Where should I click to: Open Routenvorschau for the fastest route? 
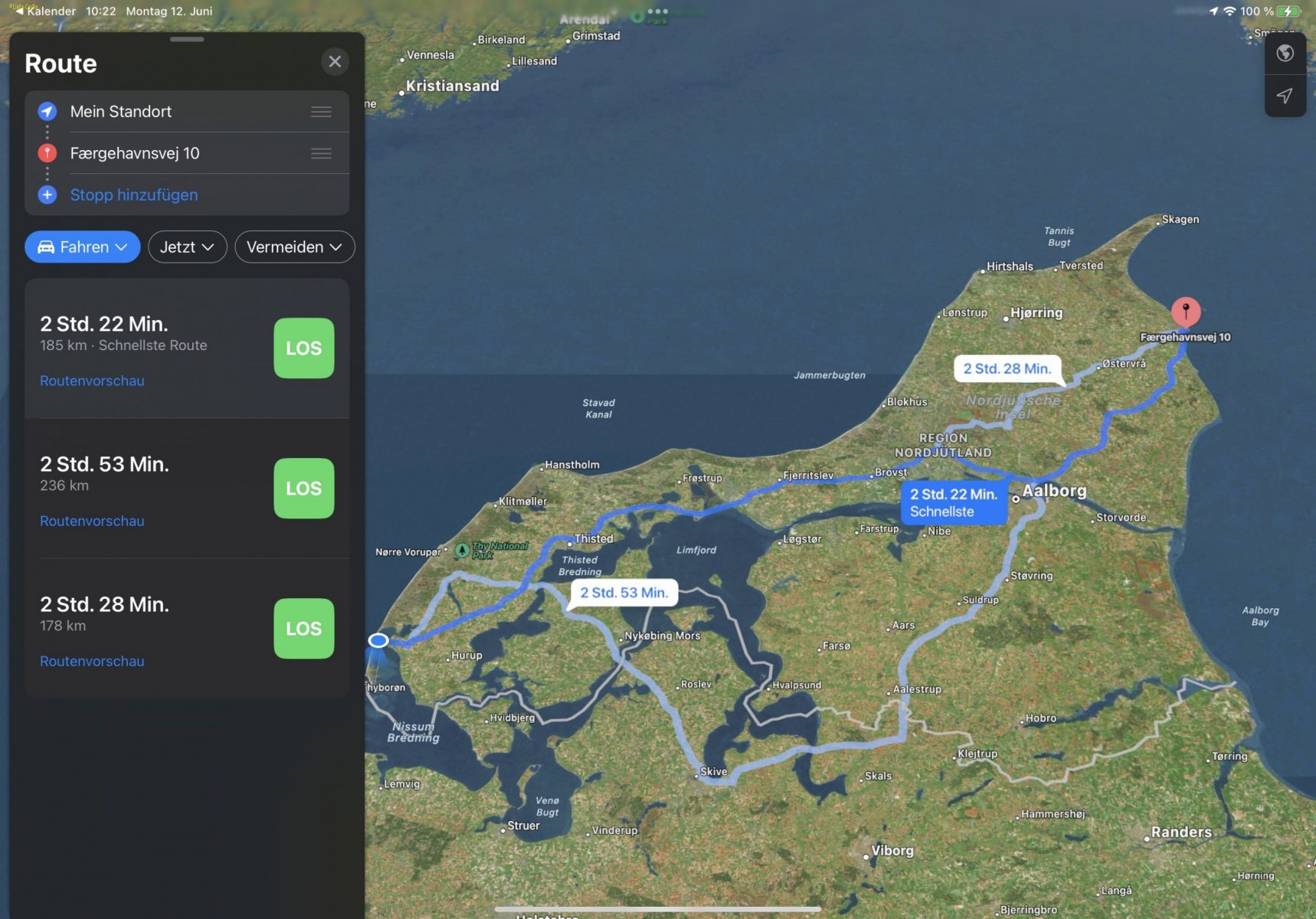coord(92,381)
